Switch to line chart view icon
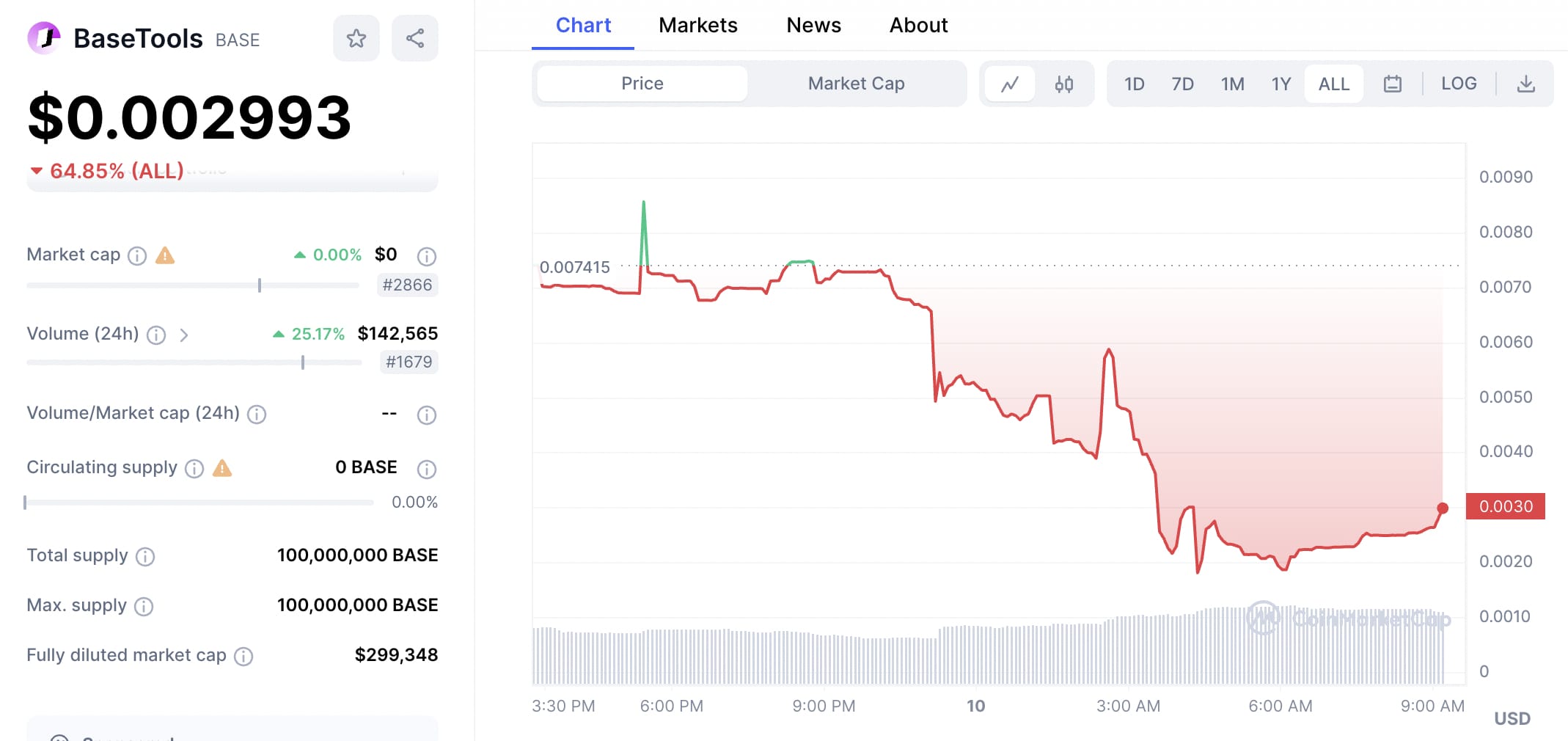 coord(1010,84)
